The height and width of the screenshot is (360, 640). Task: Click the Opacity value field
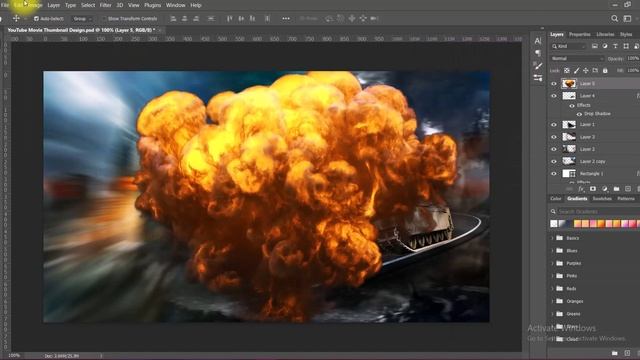(x=633, y=59)
